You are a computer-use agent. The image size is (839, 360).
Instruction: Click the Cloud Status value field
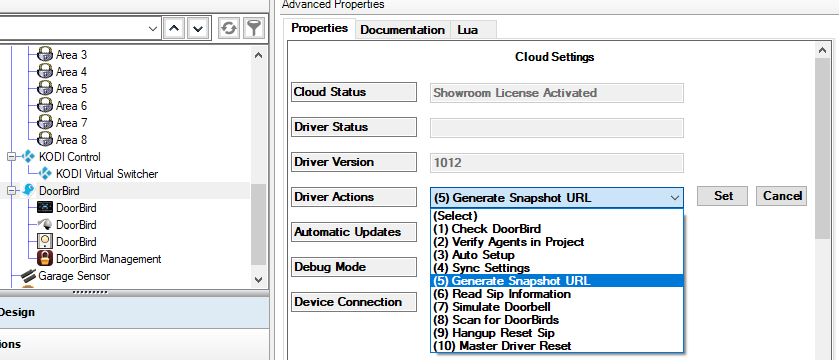click(x=556, y=93)
